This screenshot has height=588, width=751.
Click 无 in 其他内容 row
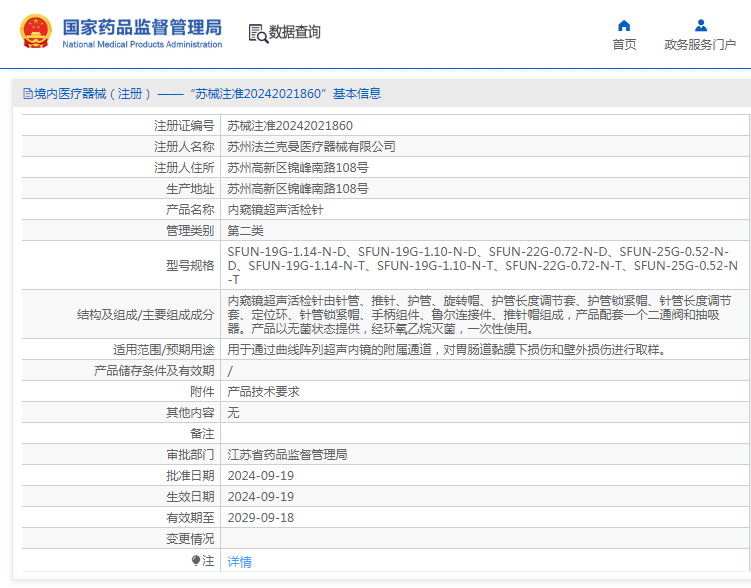[233, 413]
